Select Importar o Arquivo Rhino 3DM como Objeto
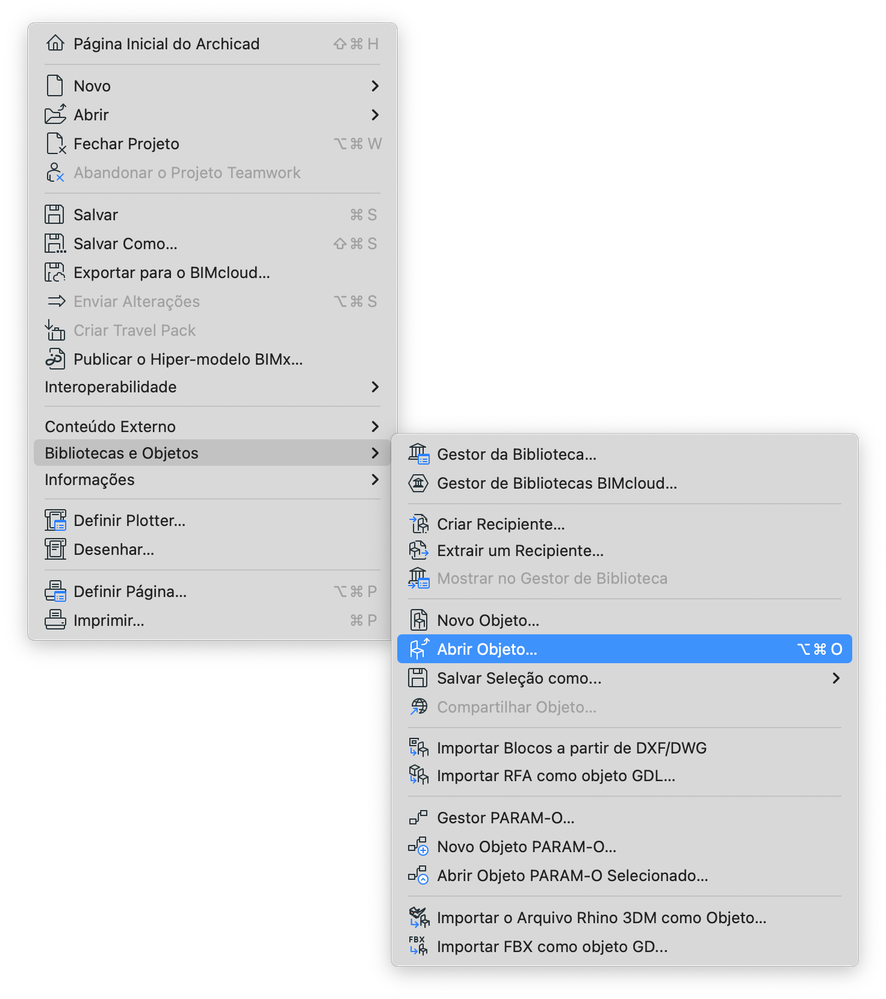 [624, 917]
